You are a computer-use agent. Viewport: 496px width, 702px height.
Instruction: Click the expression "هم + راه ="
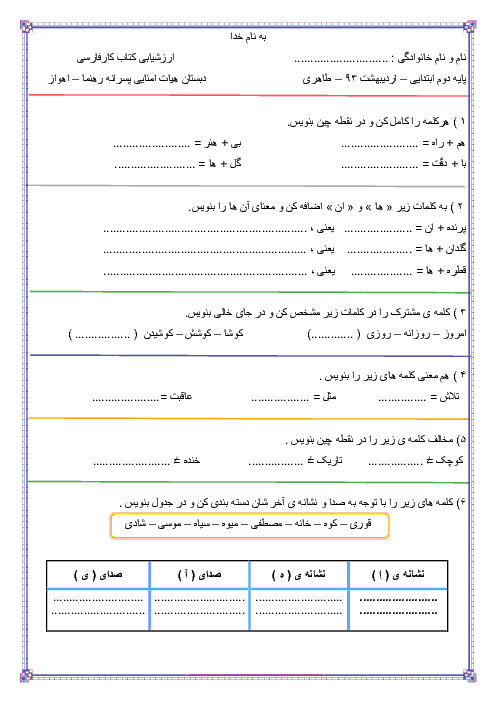tap(444, 143)
